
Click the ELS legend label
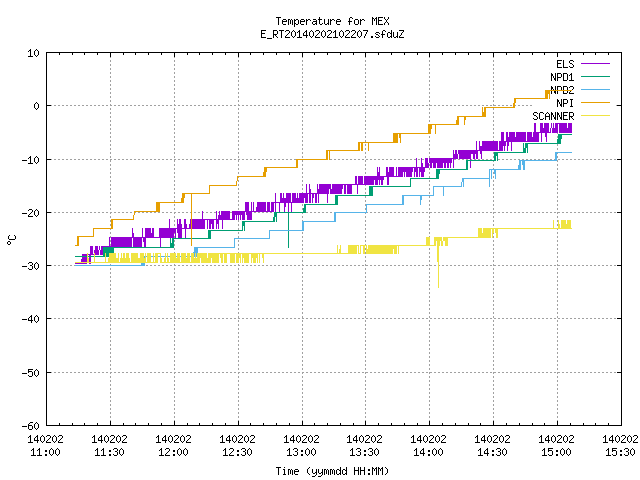tap(565, 64)
